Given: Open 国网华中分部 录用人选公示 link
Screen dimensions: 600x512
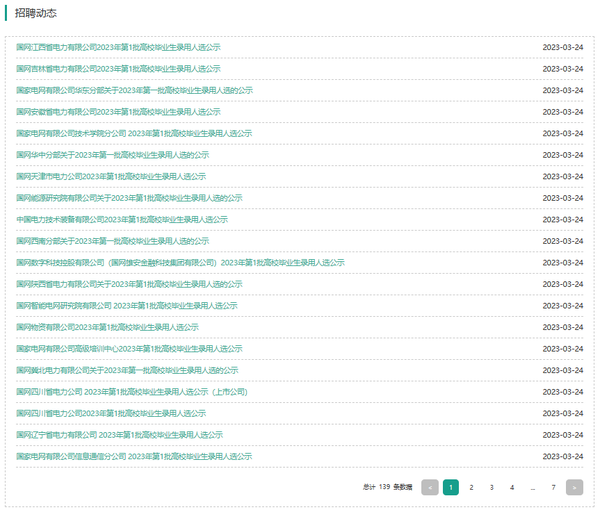Looking at the screenshot, I should coord(112,155).
